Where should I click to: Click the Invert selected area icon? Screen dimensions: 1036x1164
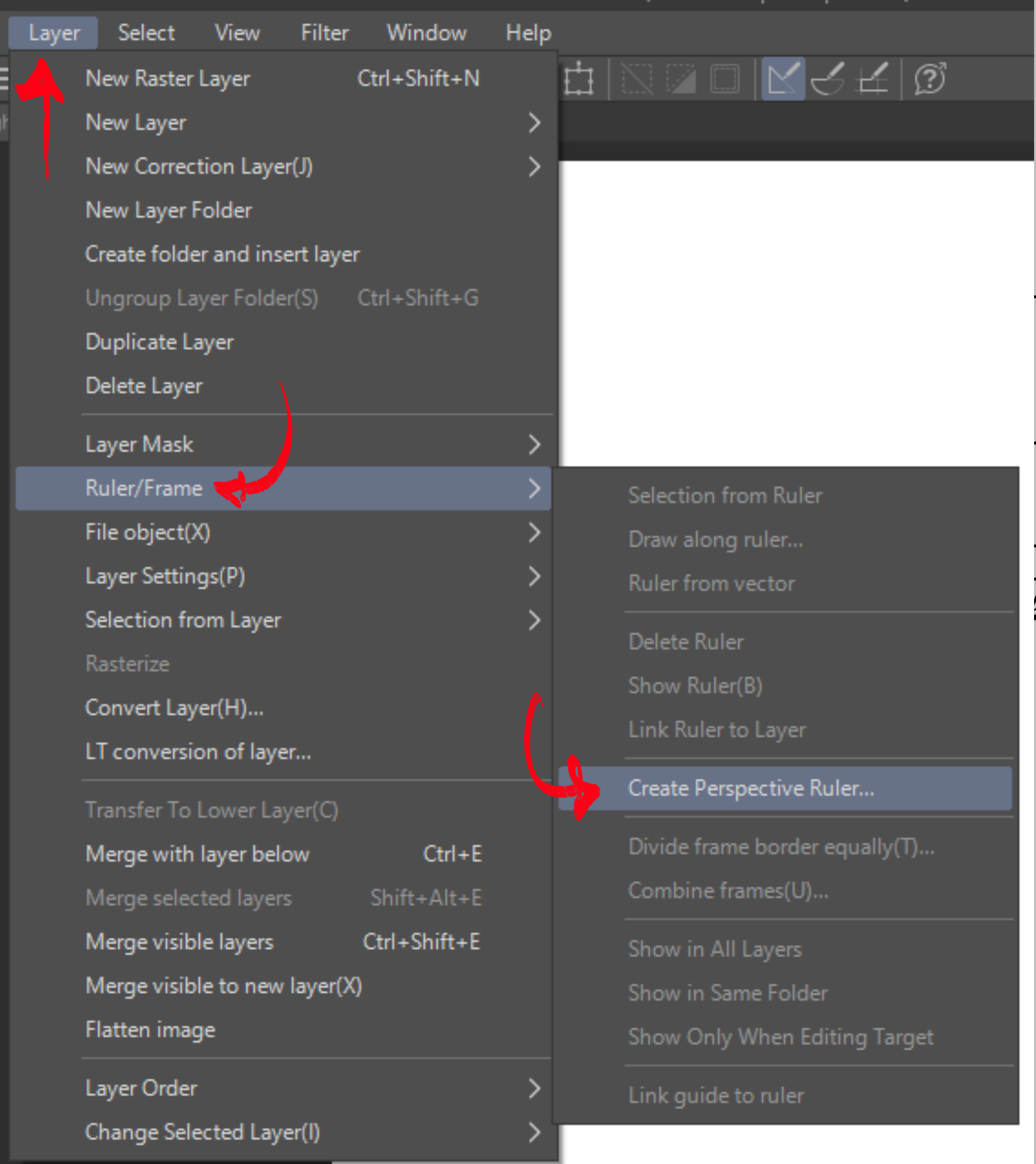(681, 79)
